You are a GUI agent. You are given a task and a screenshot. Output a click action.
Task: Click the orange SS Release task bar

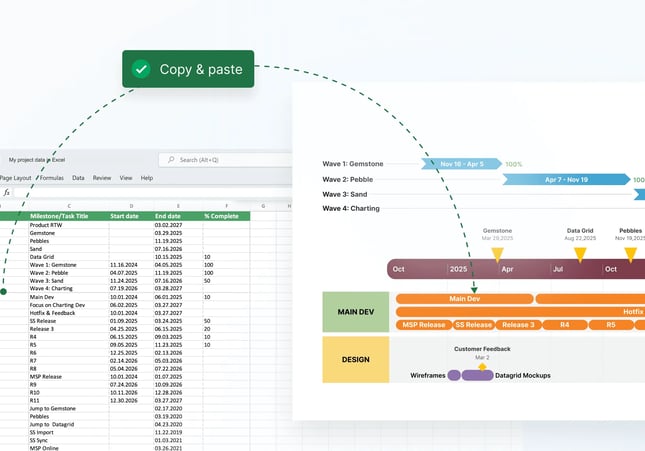tap(473, 325)
